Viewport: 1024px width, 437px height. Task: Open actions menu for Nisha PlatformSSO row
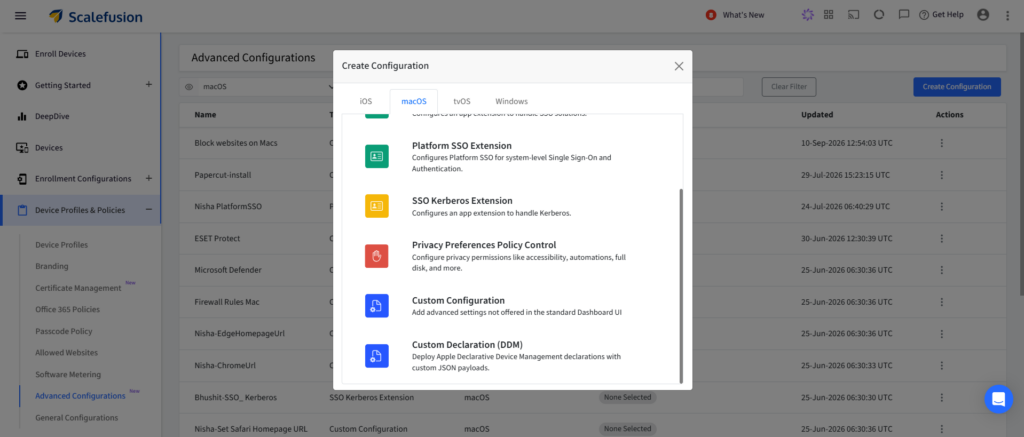pyautogui.click(x=942, y=206)
